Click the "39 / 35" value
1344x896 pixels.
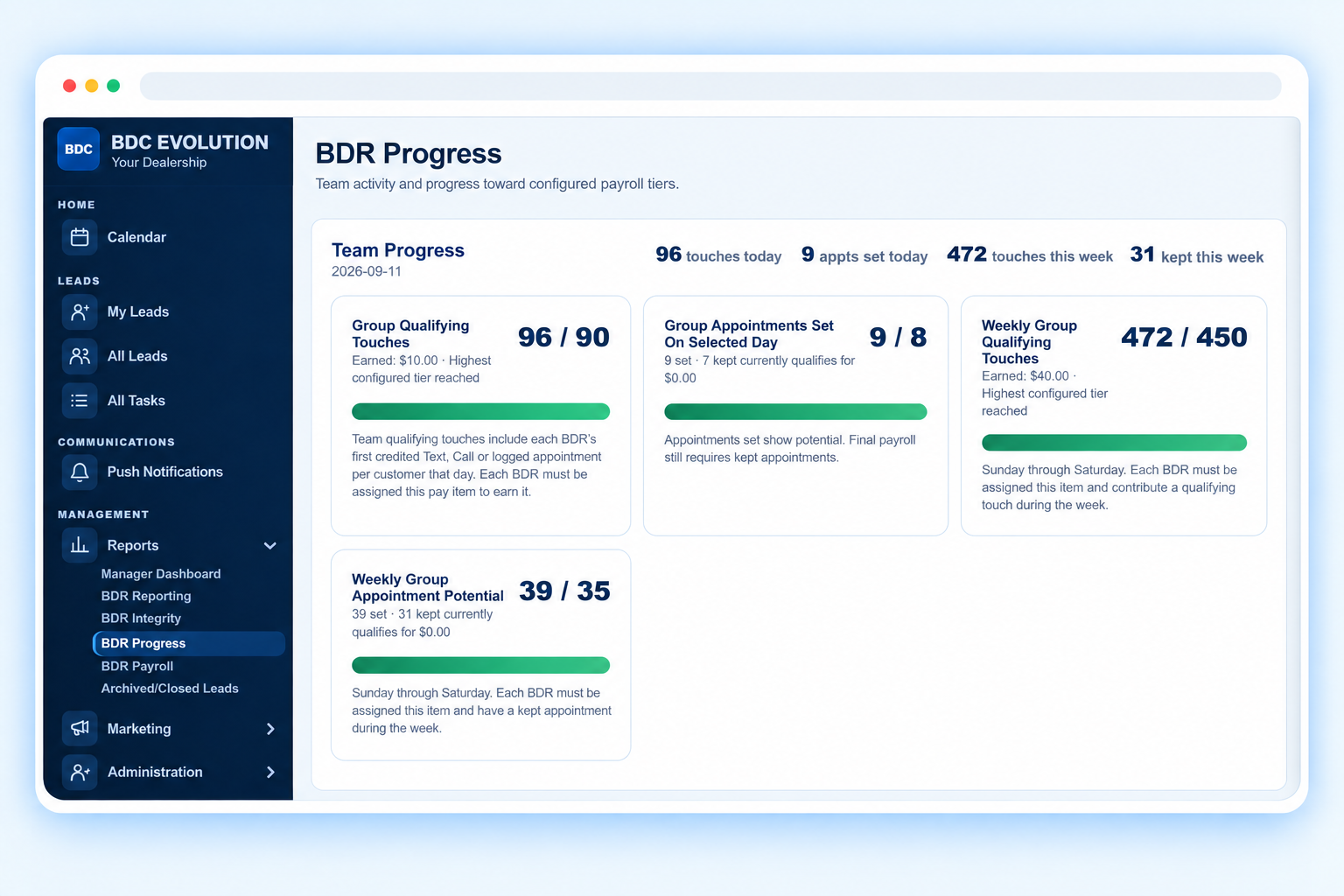[564, 591]
